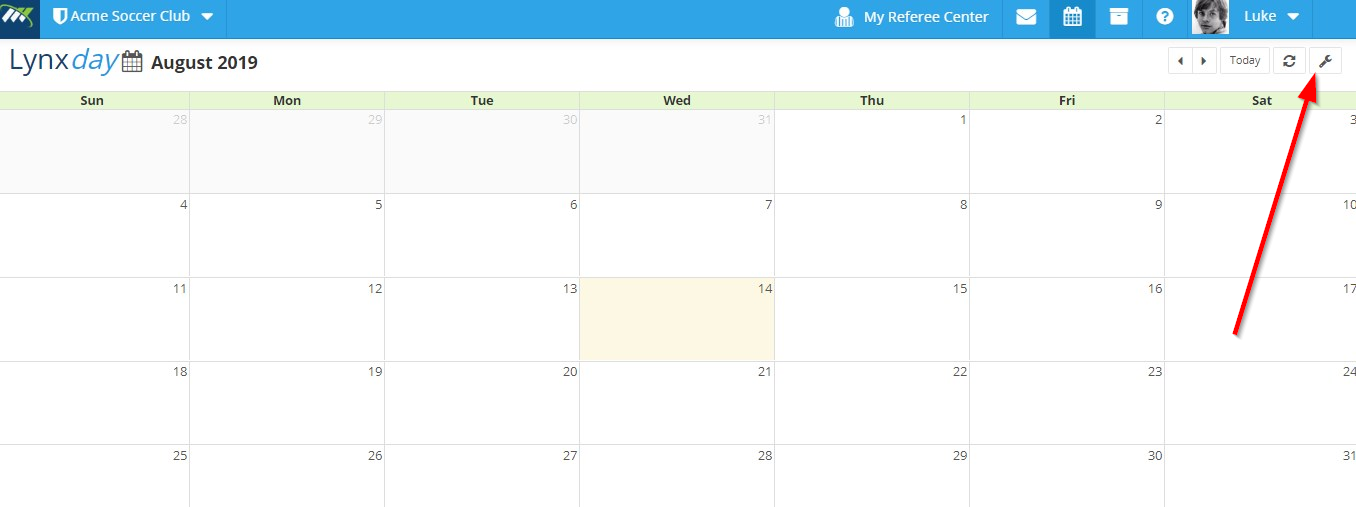
Task: Expand the Acme Soccer Club dropdown
Action: coord(133,17)
